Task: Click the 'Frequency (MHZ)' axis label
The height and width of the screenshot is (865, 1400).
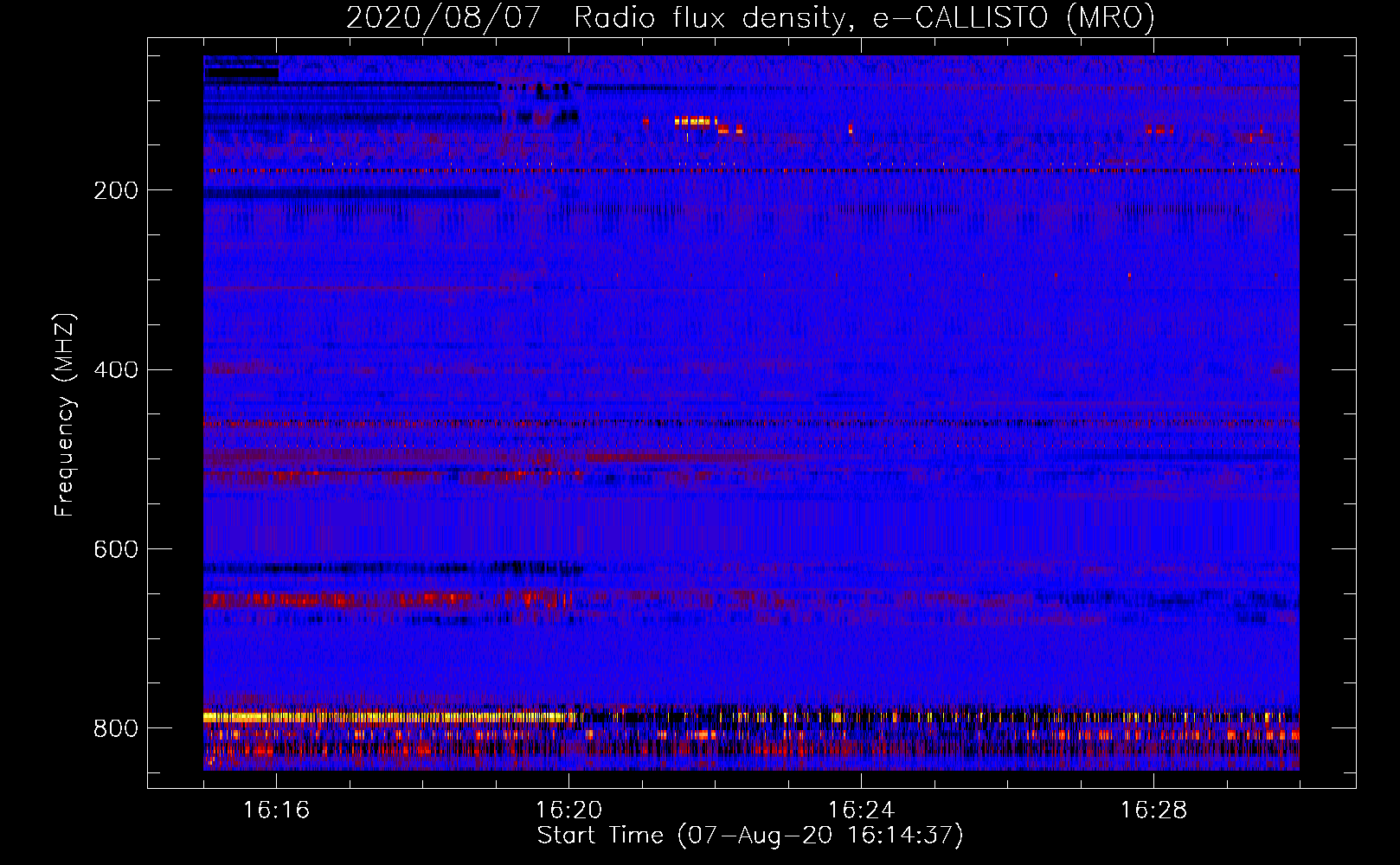Action: [x=65, y=414]
